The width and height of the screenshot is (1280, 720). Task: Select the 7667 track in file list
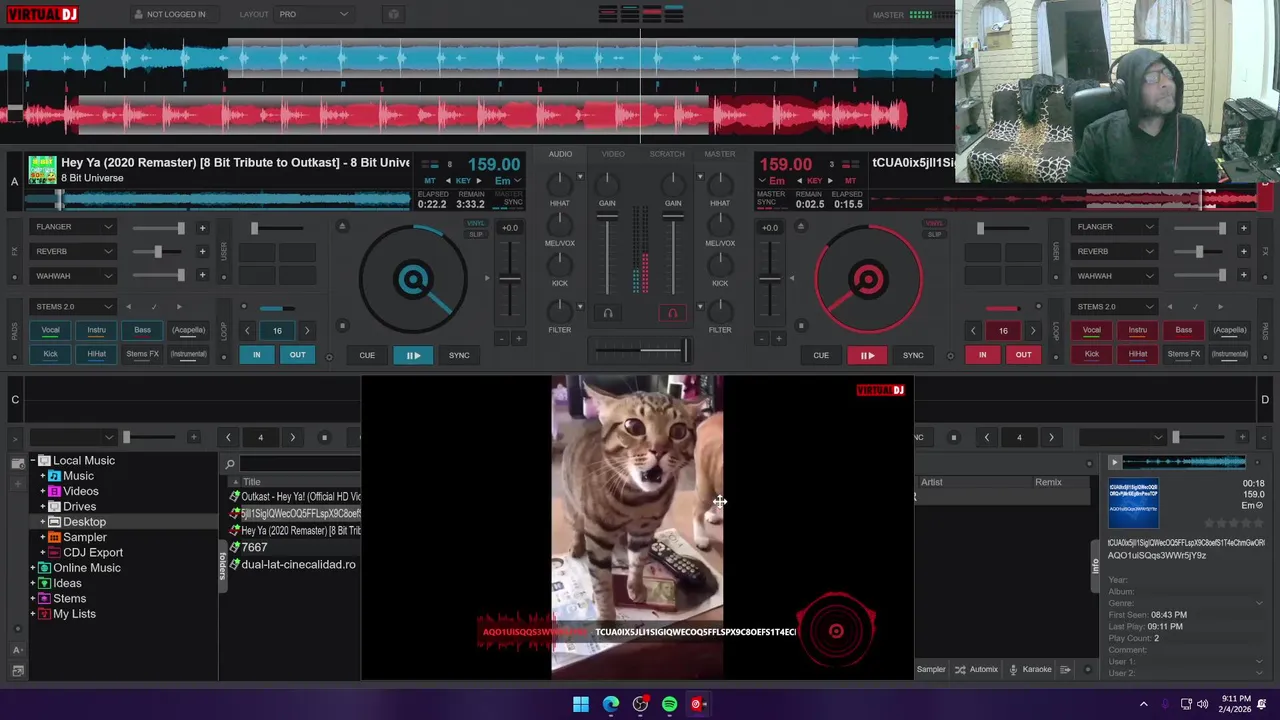(x=254, y=548)
